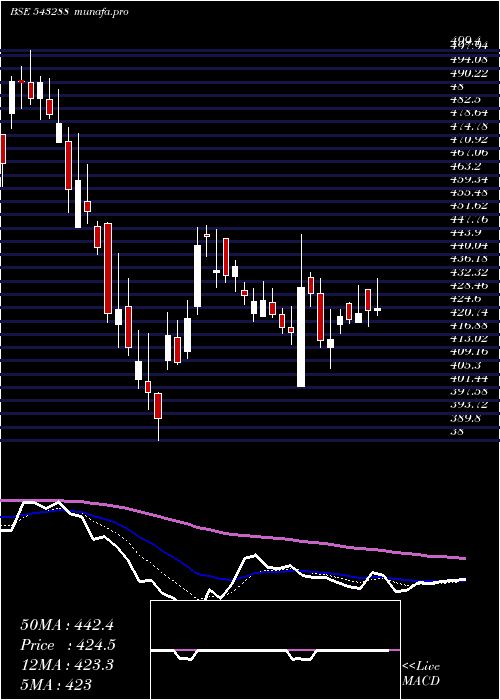500x700 pixels.
Task: Select the 490.22 price axis label
Action: 469,73
